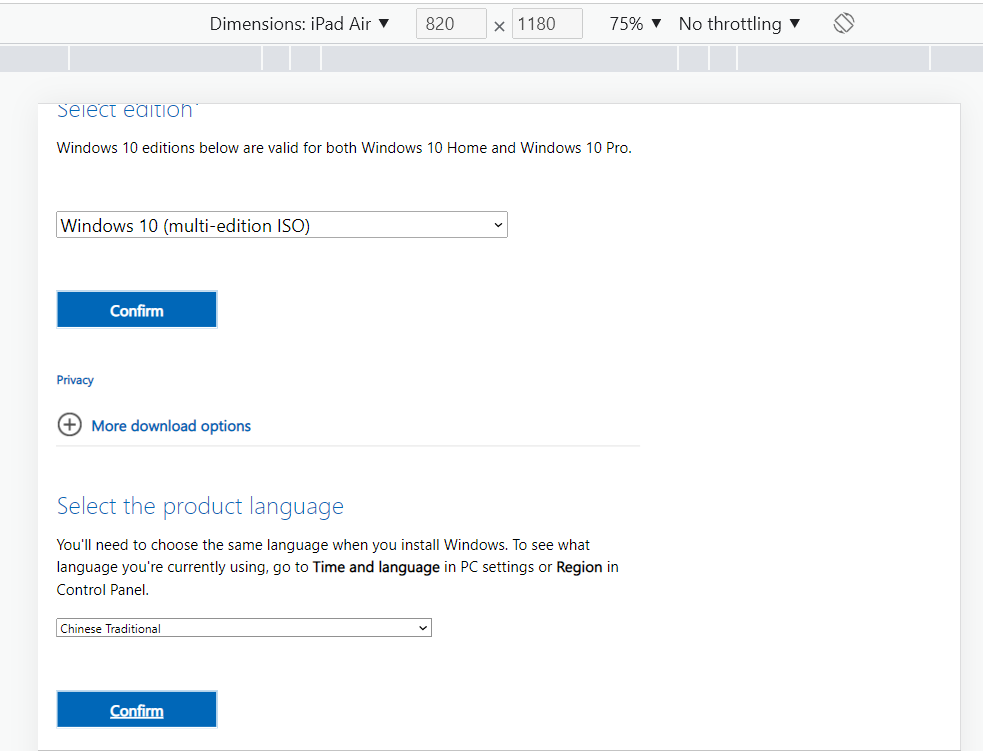Image resolution: width=983 pixels, height=751 pixels.
Task: Open the Windows 10 (multi-edition ISO) select box
Action: [281, 225]
